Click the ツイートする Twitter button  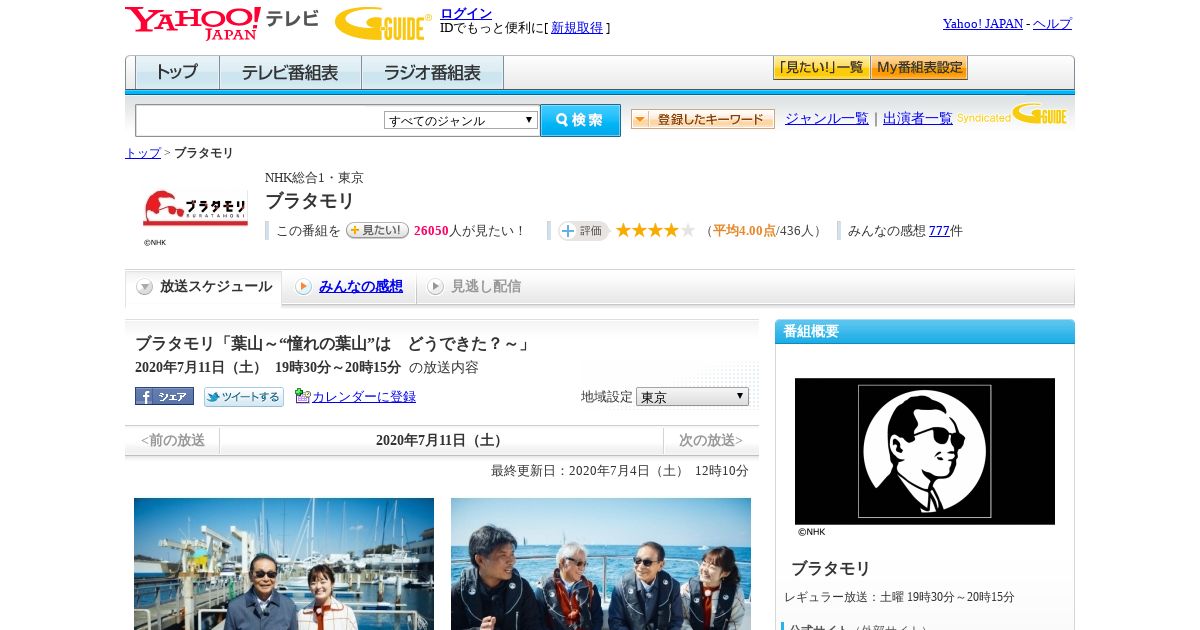[x=244, y=397]
